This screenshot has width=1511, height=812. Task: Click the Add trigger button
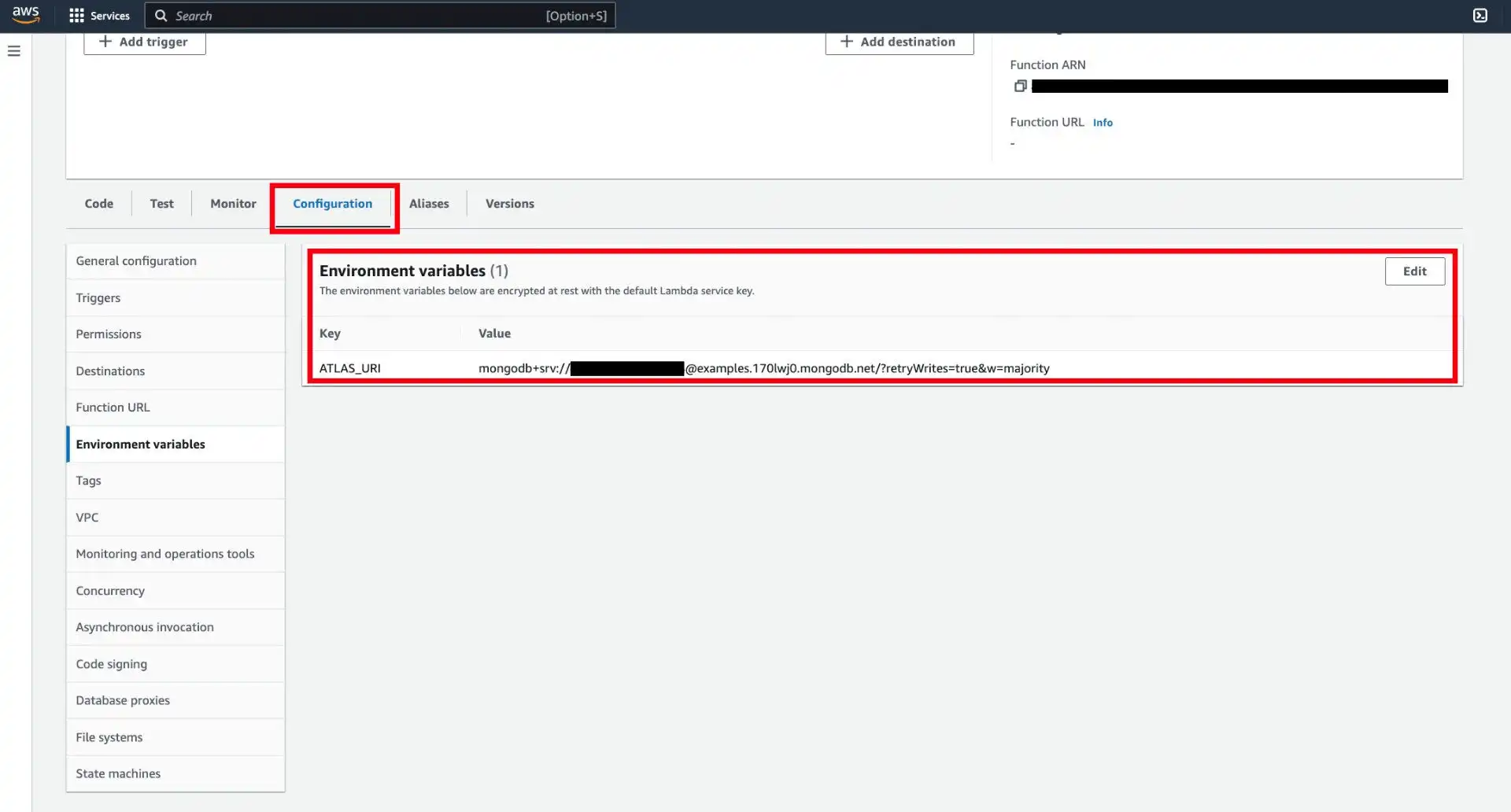(144, 42)
